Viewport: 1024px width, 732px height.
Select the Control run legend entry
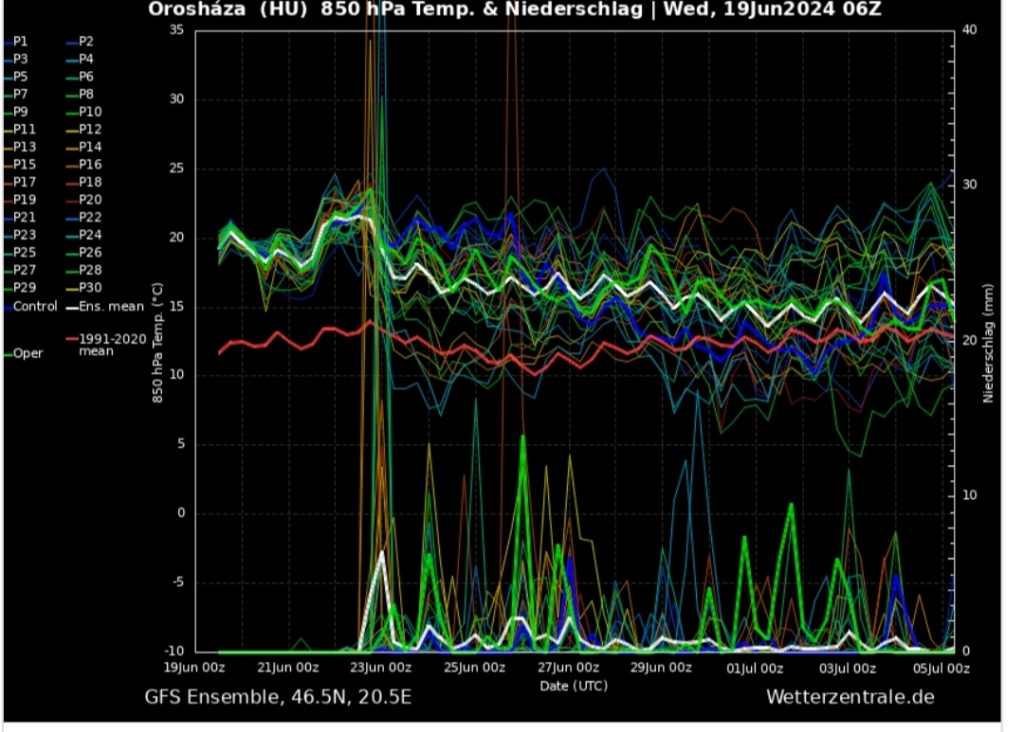tap(34, 306)
